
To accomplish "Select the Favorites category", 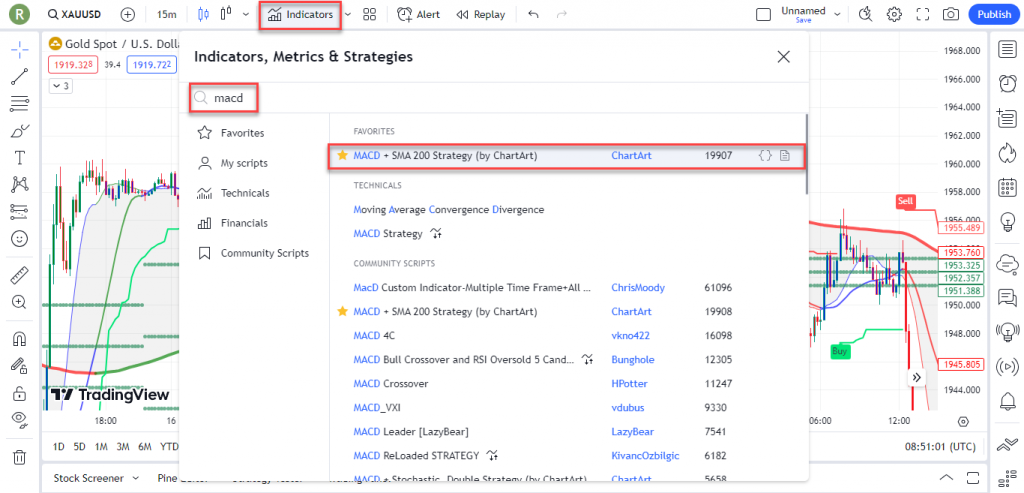I will click(254, 133).
